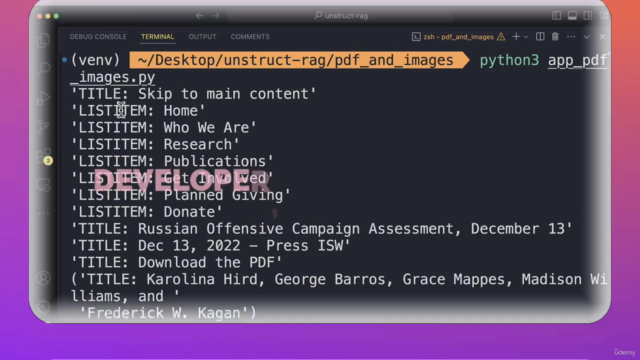640x360 pixels.
Task: Open the Search view in activity bar
Action: coord(44,69)
